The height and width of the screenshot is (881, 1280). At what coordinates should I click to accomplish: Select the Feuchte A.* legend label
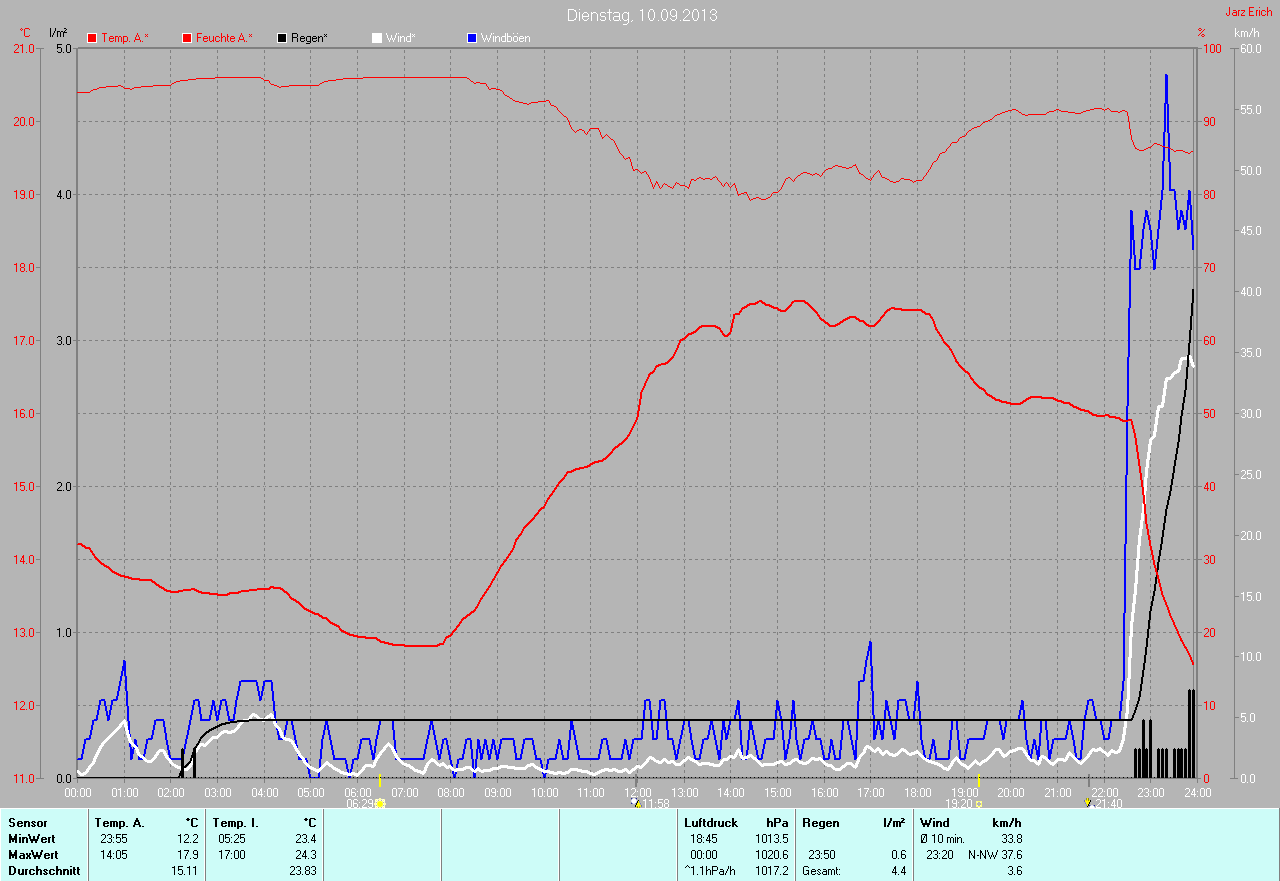224,38
